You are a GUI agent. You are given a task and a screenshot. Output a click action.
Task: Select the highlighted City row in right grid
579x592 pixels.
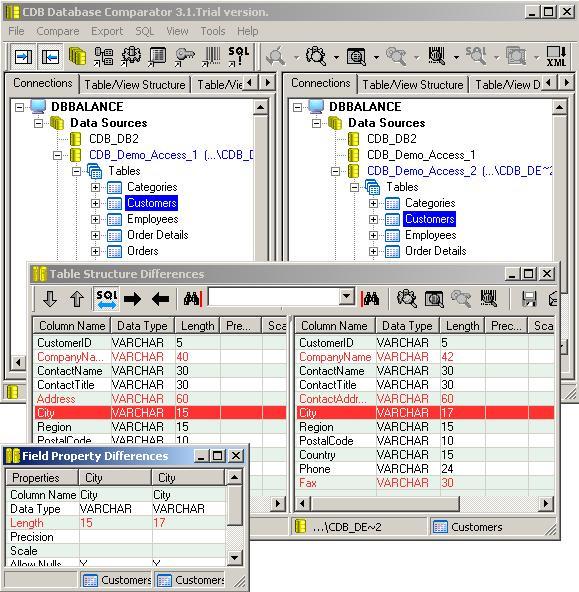click(425, 413)
